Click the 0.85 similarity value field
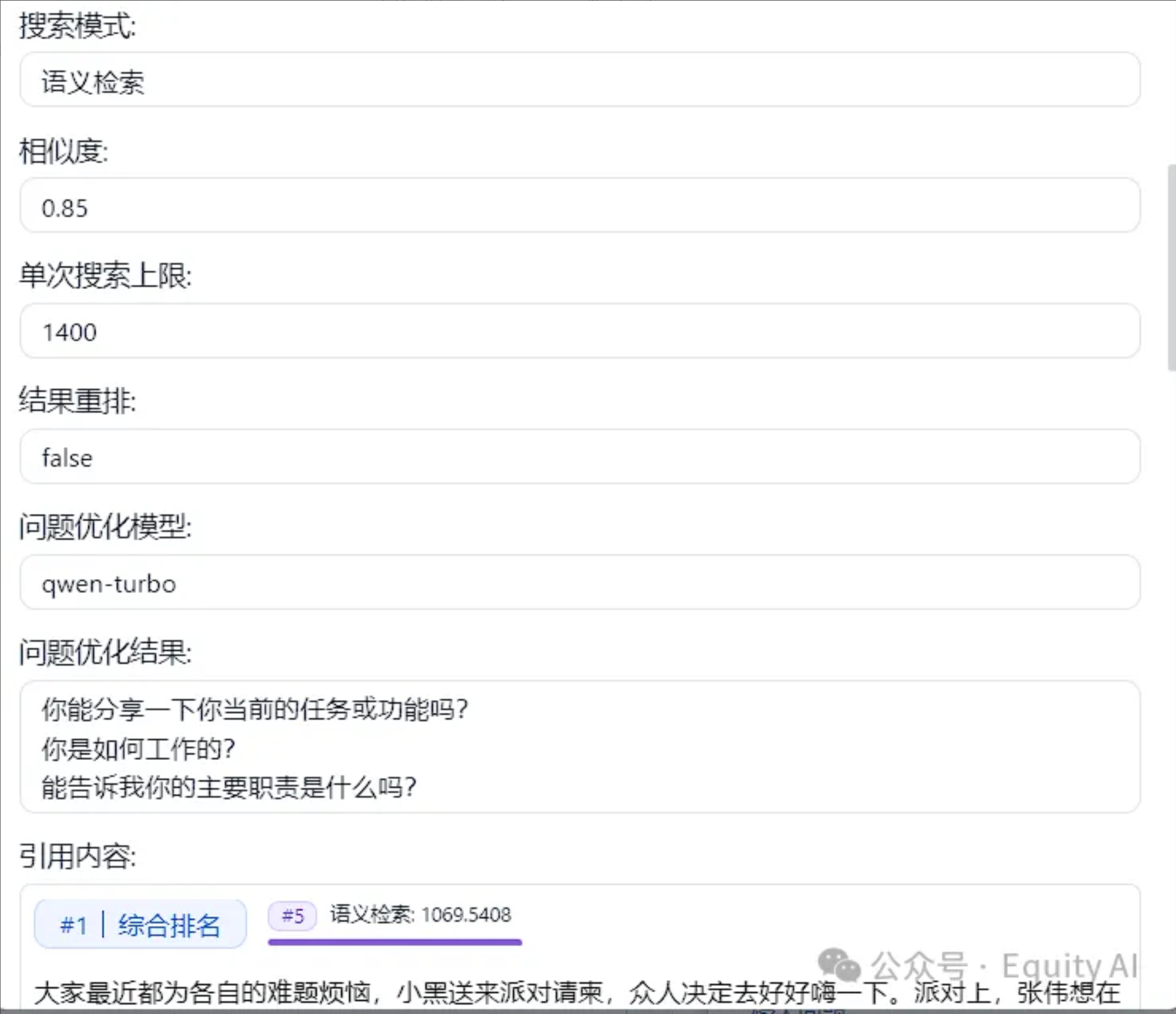This screenshot has height=1014, width=1176. (x=580, y=205)
